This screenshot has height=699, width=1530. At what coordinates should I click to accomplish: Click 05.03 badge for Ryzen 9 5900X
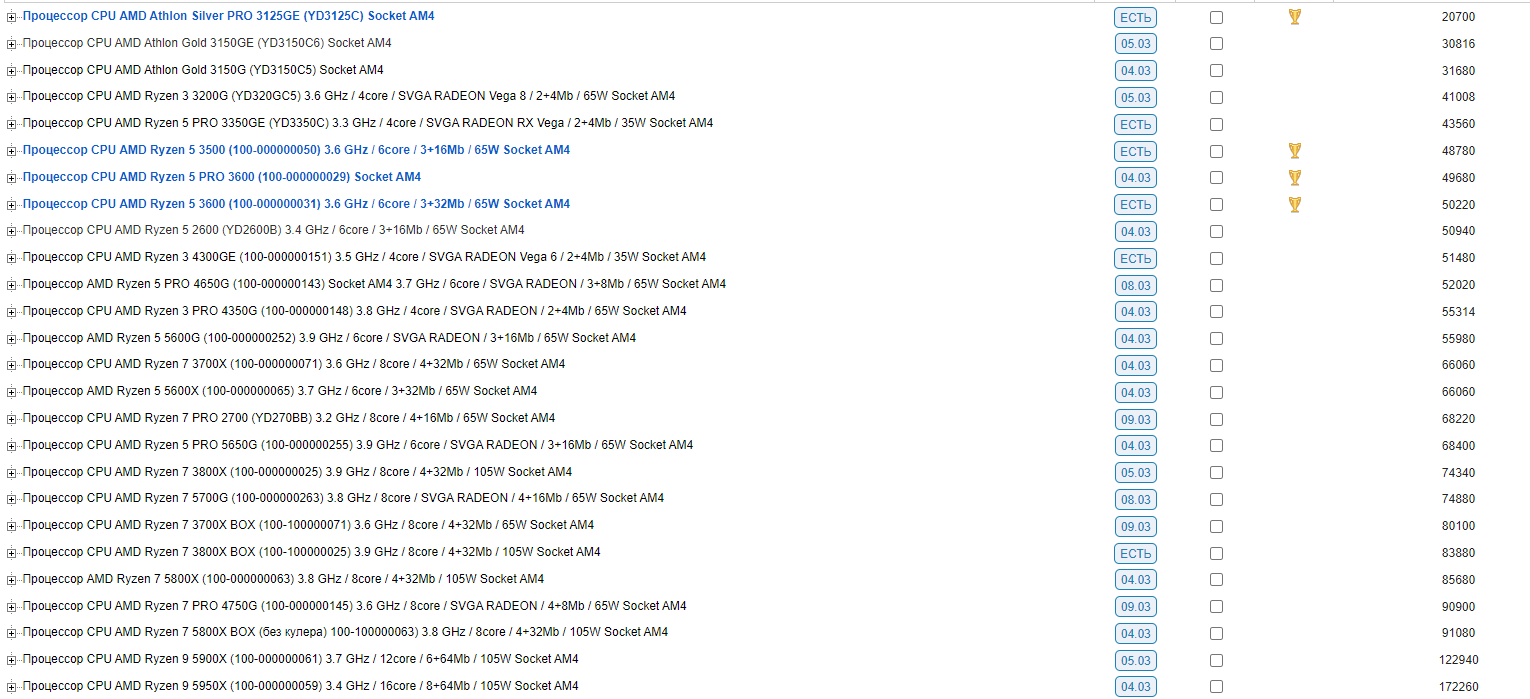(x=1135, y=660)
